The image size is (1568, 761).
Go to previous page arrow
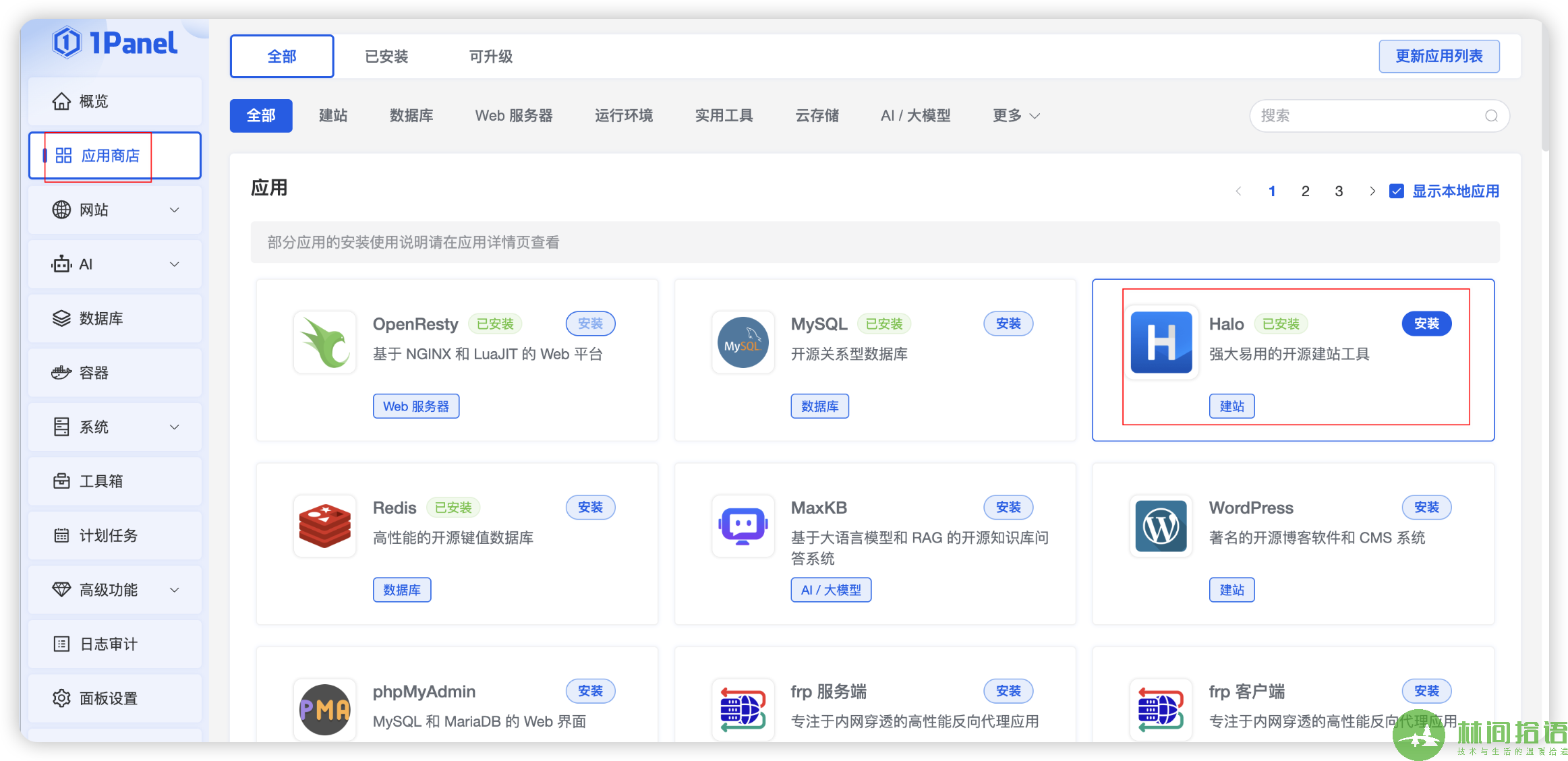pos(1238,191)
